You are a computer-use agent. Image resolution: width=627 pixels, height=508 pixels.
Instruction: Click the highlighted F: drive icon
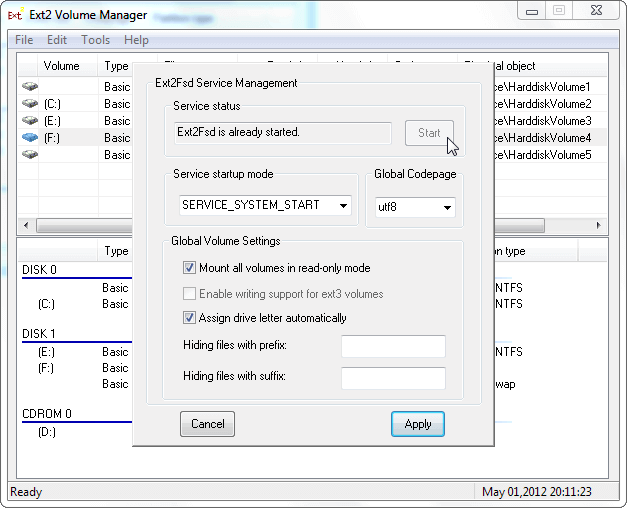pyautogui.click(x=30, y=138)
